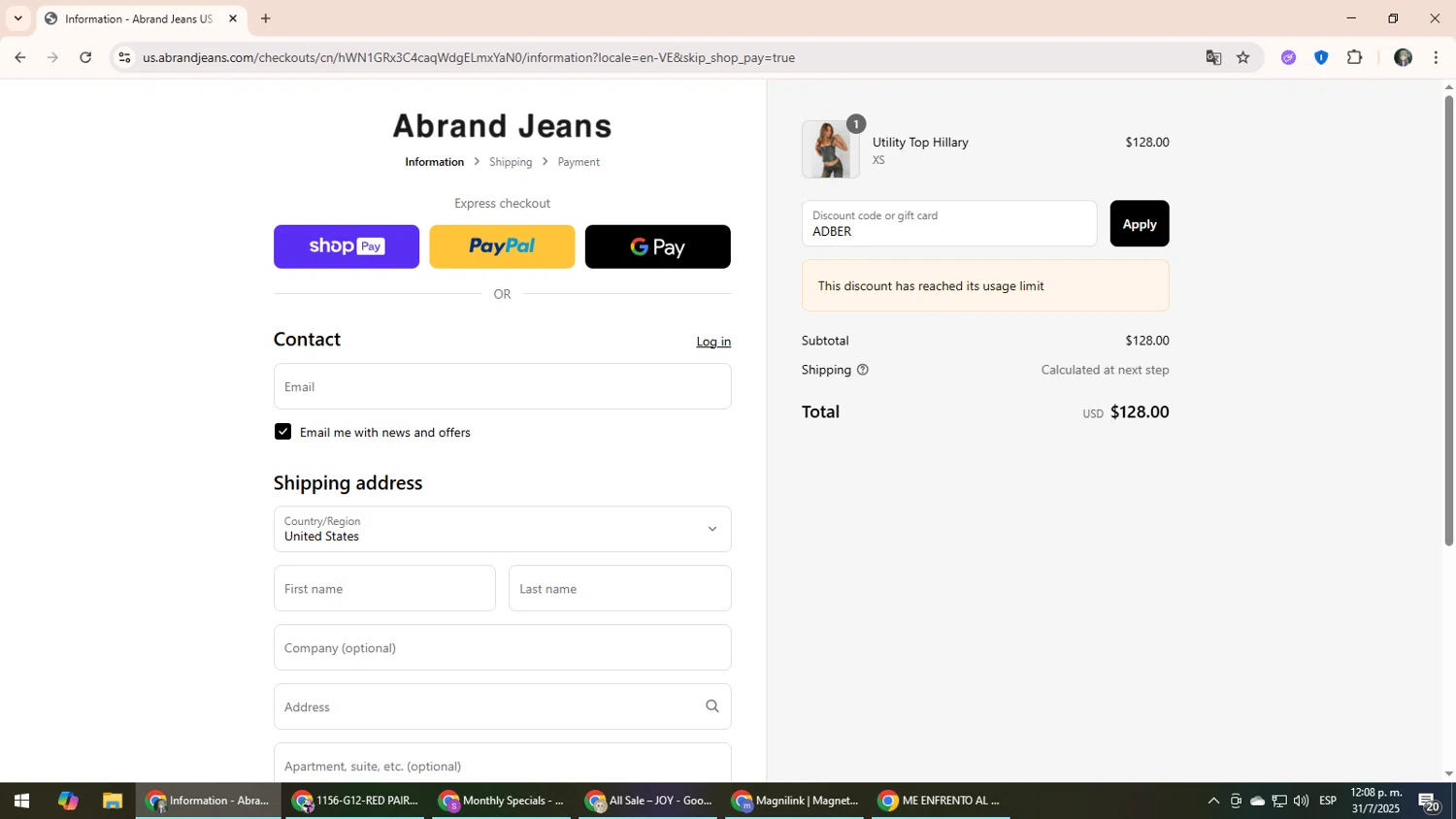
Task: Click the USD $128.00 total amount
Action: point(1126,412)
